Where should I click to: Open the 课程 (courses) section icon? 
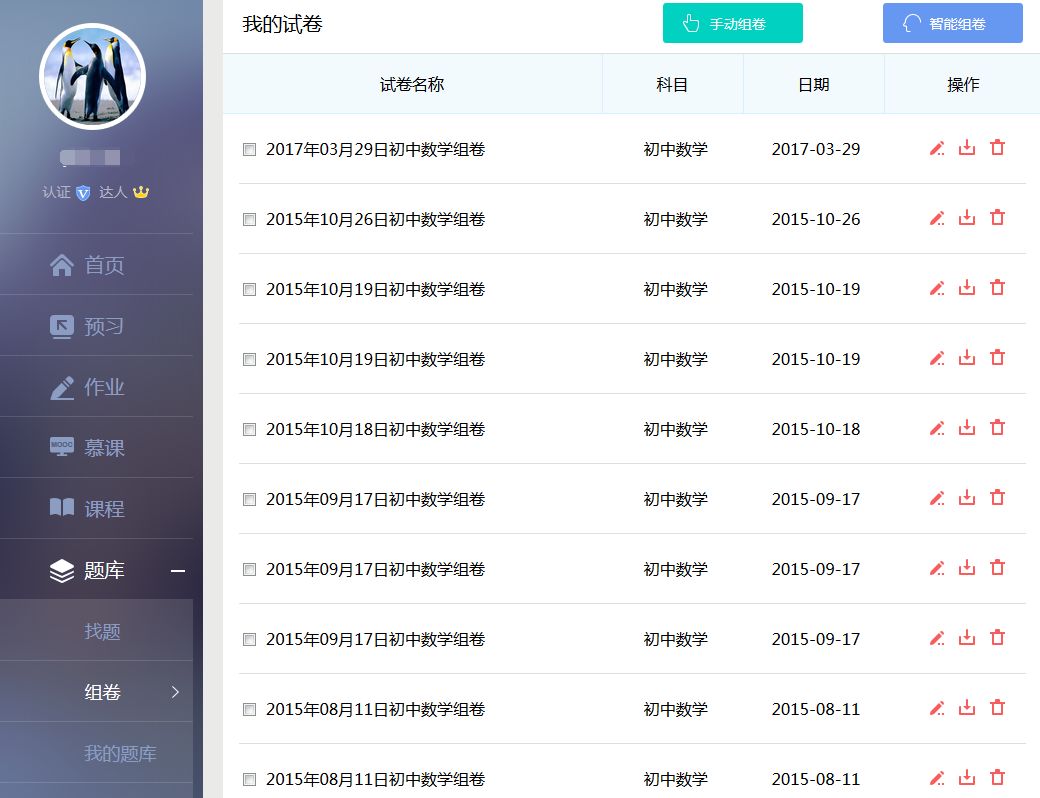click(62, 508)
